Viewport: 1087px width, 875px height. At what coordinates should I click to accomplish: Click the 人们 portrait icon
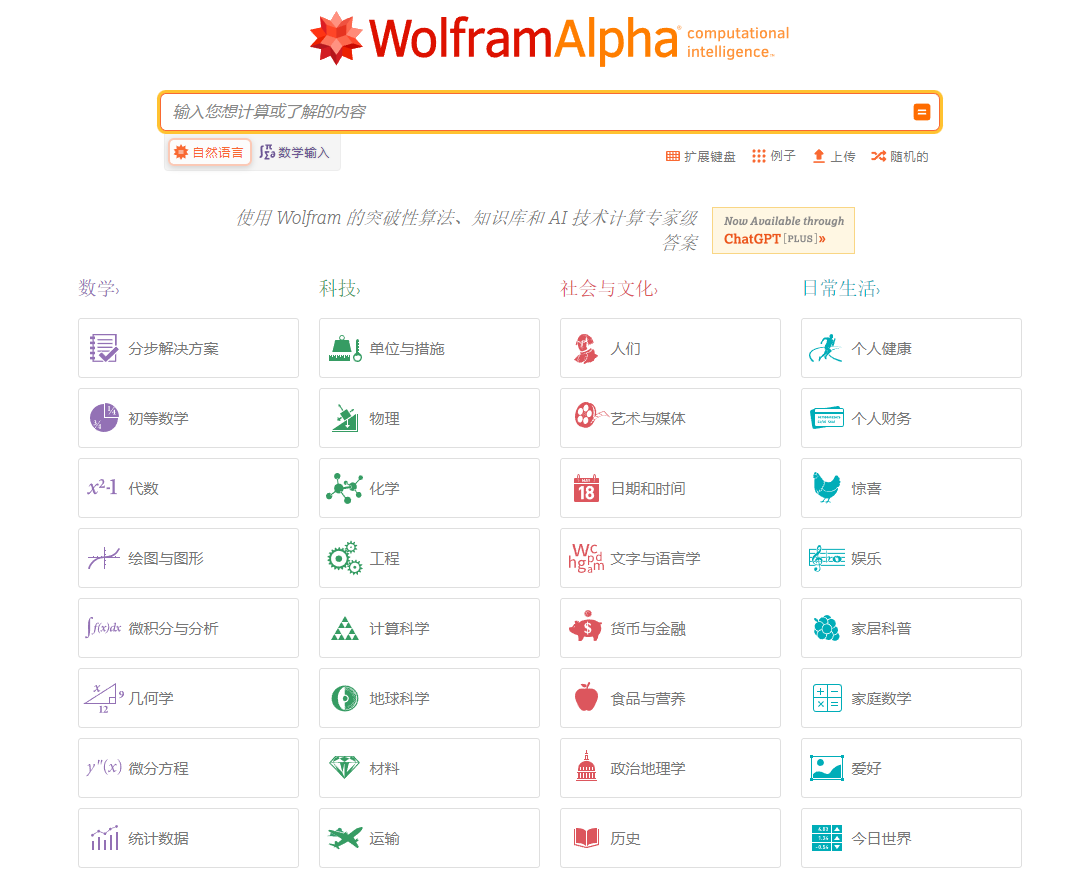[586, 348]
